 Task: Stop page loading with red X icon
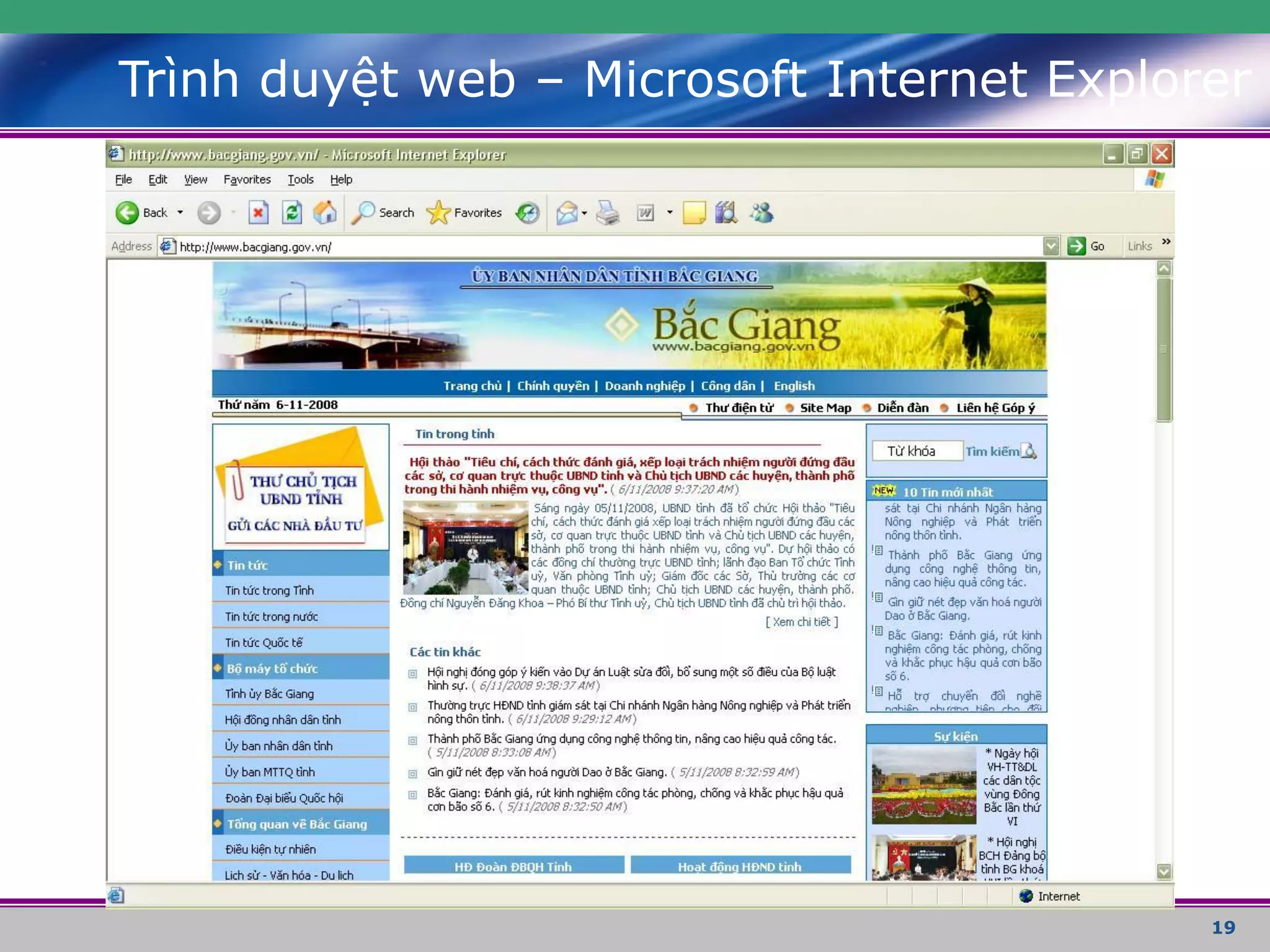258,213
